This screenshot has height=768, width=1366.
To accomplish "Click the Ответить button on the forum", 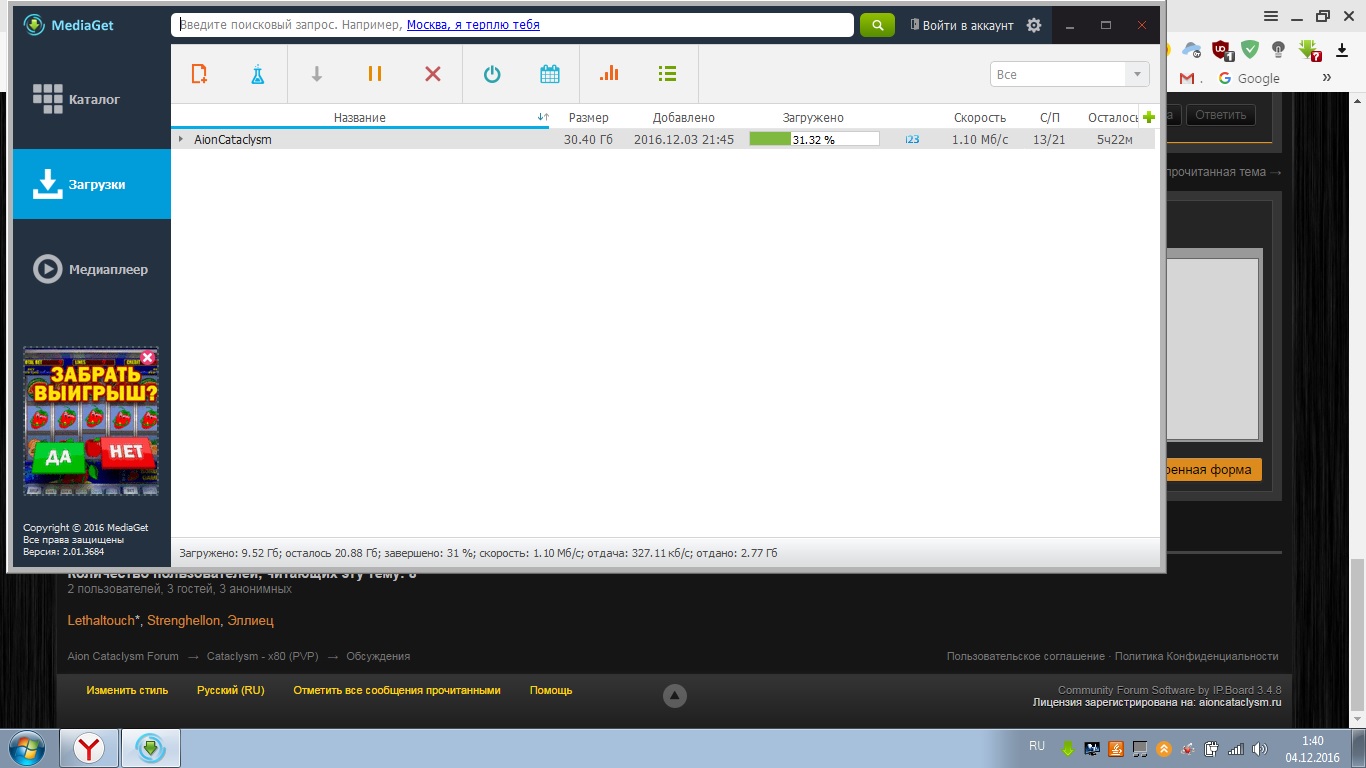I will [x=1220, y=115].
